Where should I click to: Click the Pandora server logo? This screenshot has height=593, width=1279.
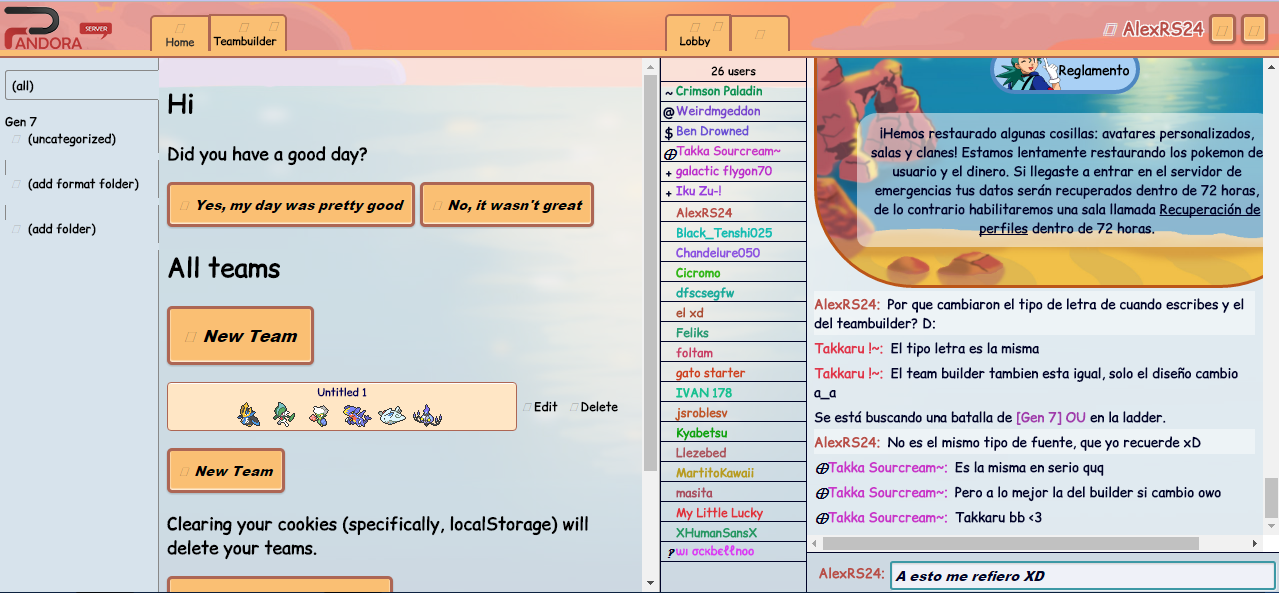(x=57, y=29)
